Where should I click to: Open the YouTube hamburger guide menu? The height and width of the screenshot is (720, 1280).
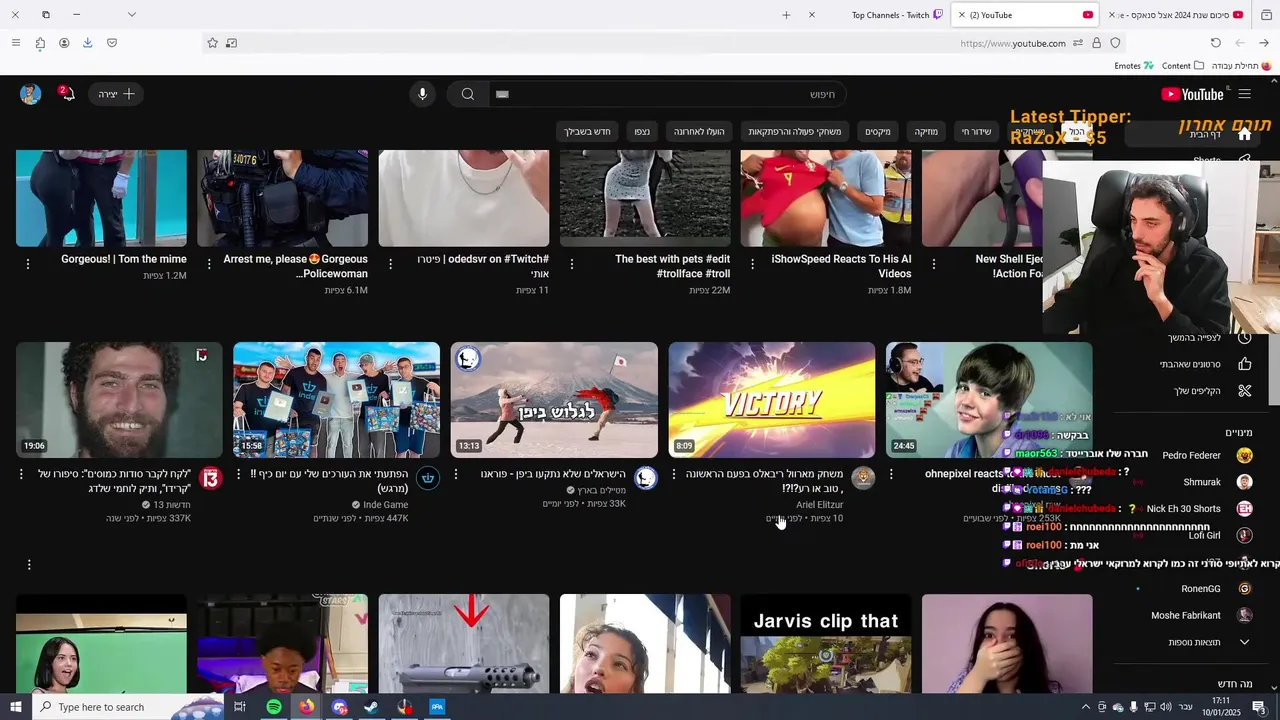(x=1244, y=94)
